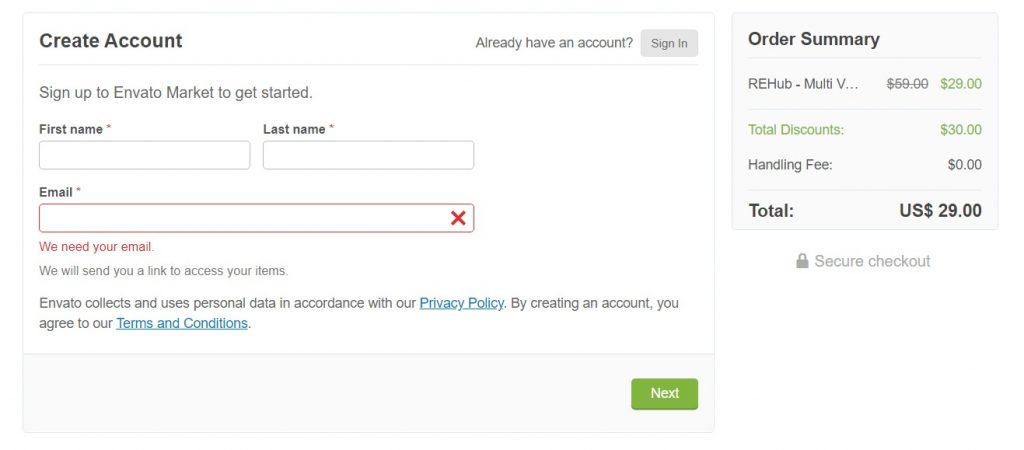The image size is (1024, 450).
Task: Click the Sign In button
Action: pyautogui.click(x=669, y=43)
